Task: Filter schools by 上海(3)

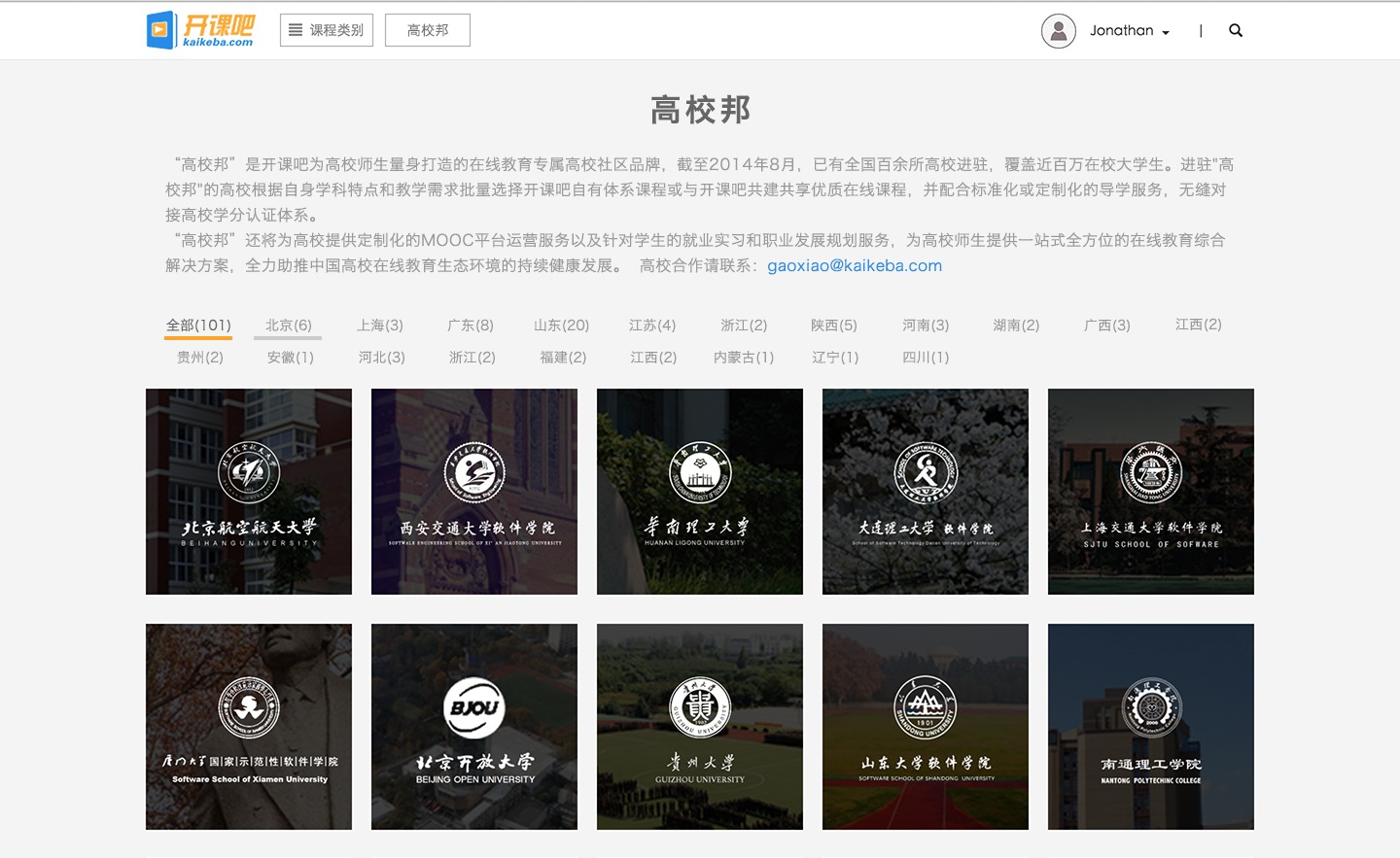Action: coord(380,326)
